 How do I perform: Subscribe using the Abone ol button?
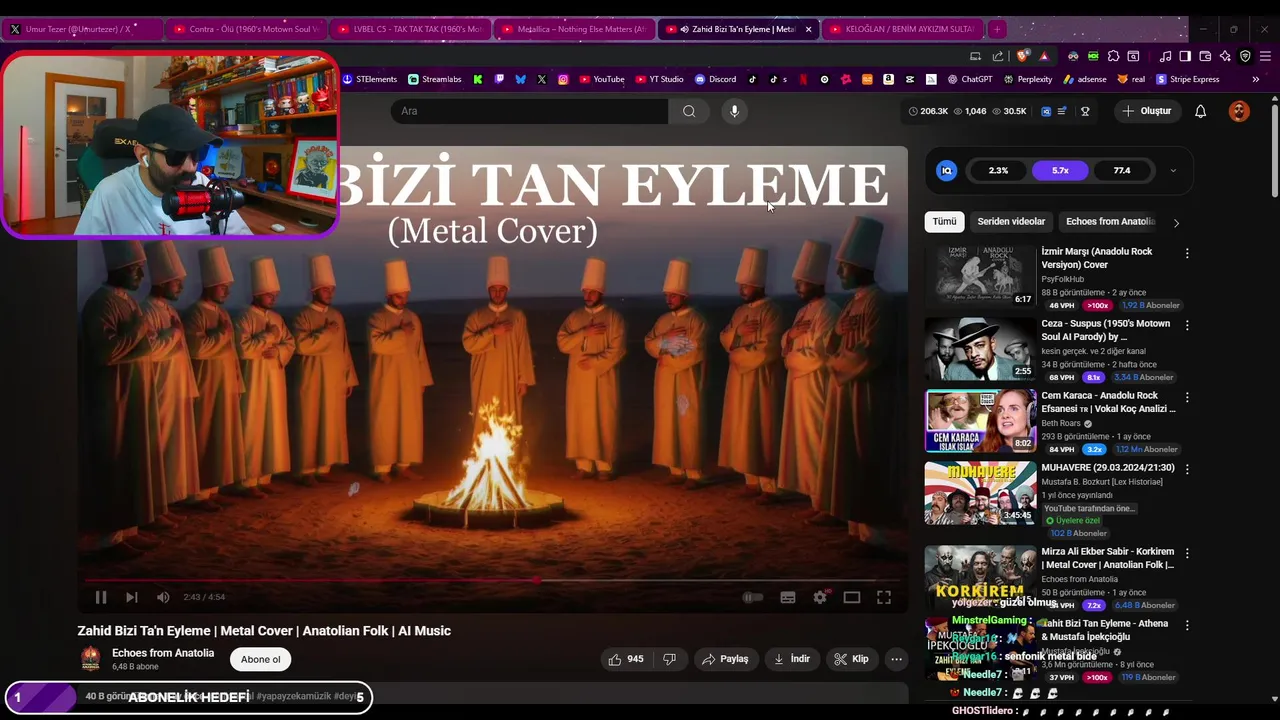(261, 659)
